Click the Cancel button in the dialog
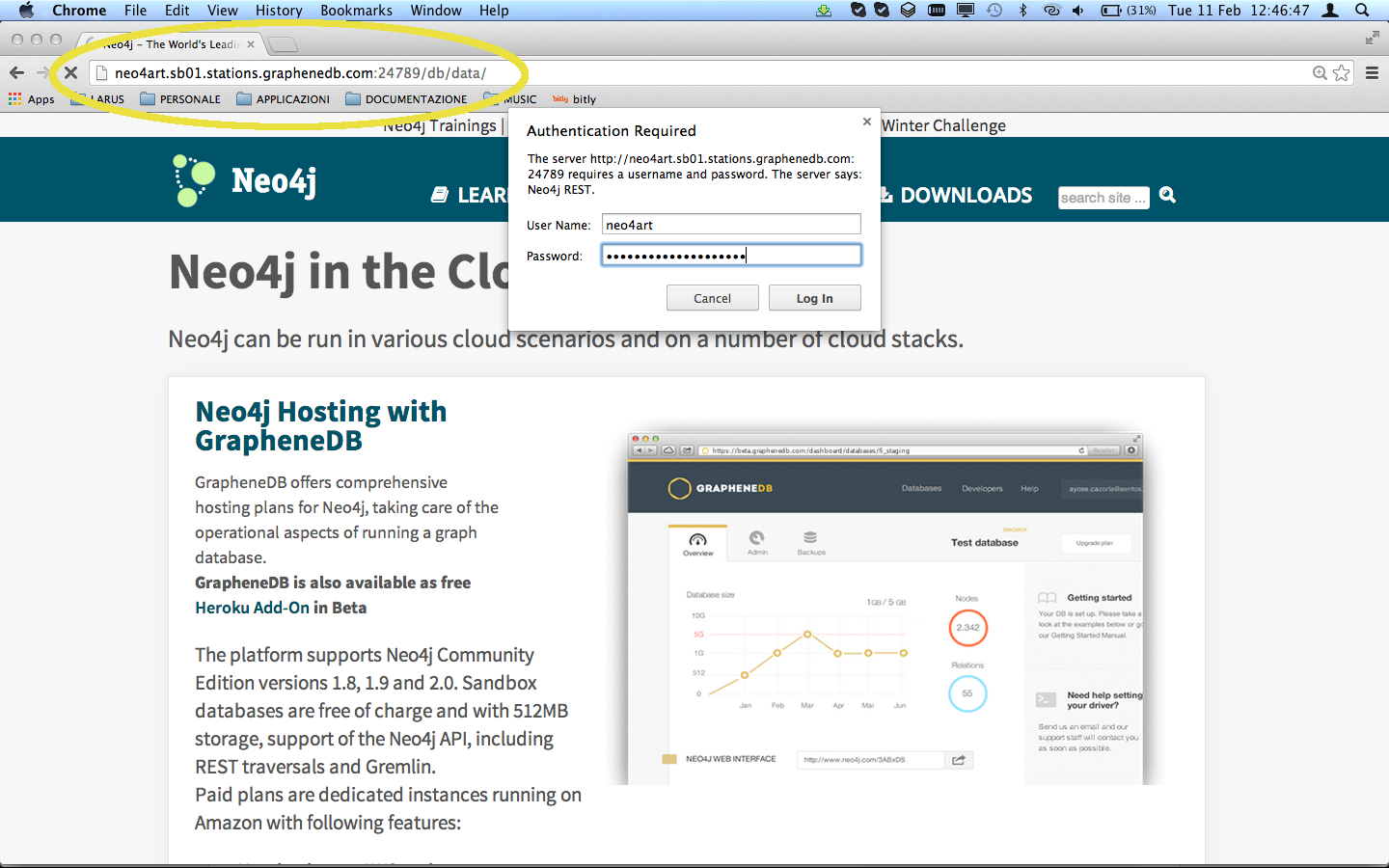 point(713,298)
